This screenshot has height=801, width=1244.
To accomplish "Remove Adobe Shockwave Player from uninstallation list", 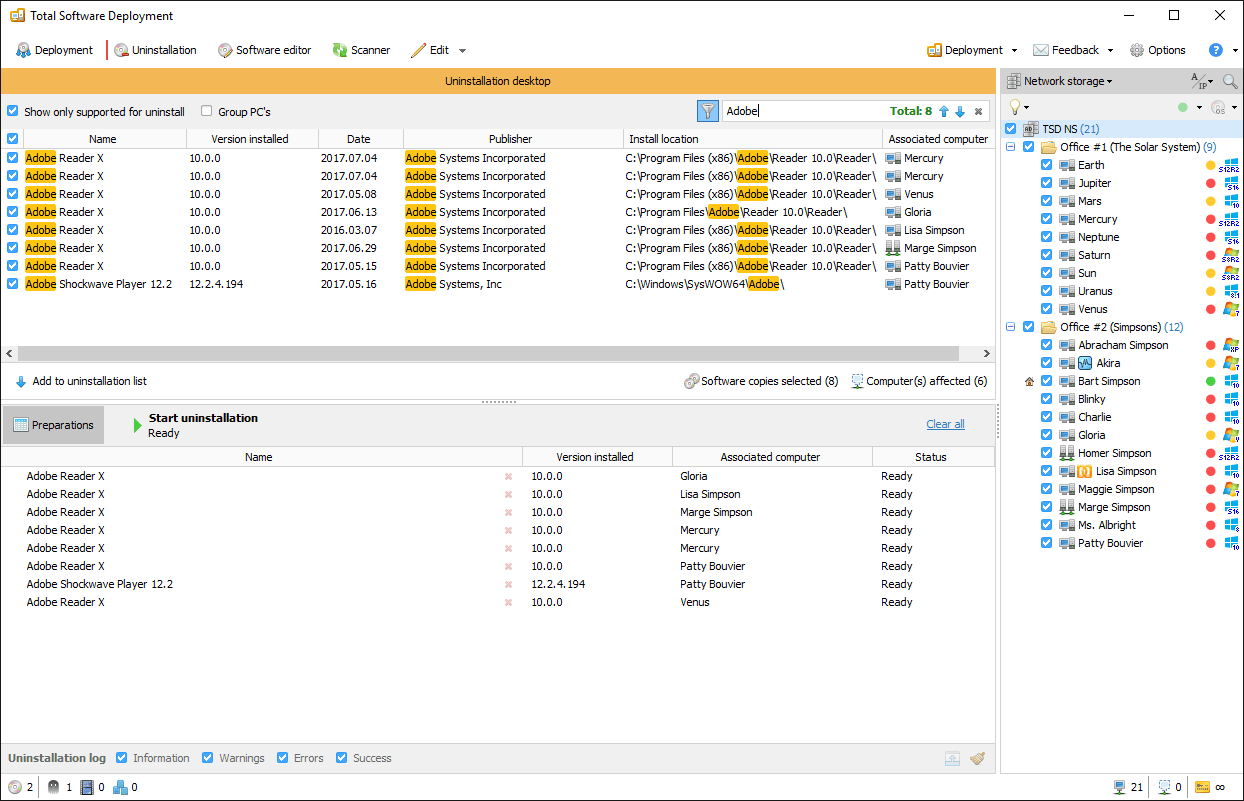I will point(508,584).
